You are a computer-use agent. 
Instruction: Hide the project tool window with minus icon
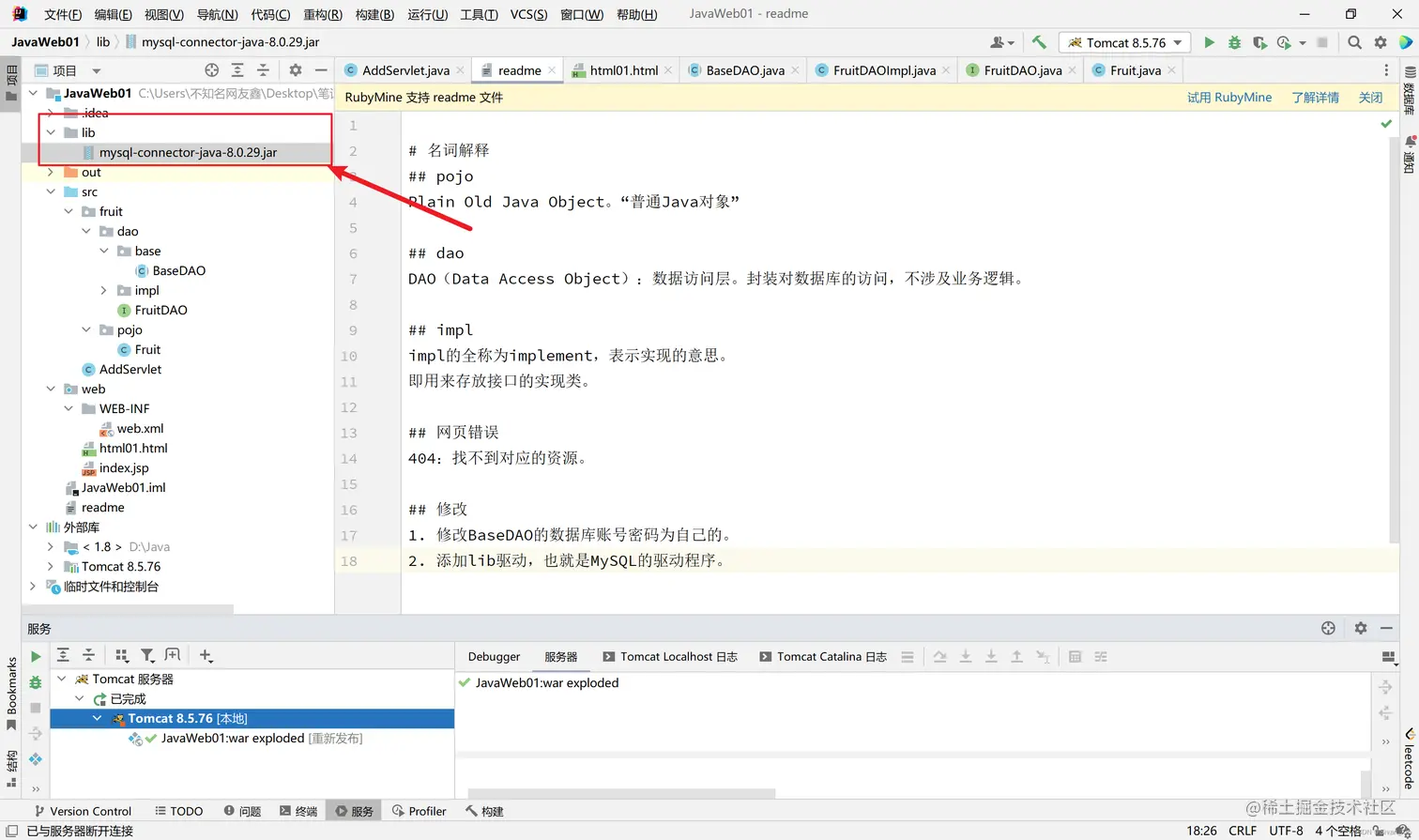click(321, 70)
